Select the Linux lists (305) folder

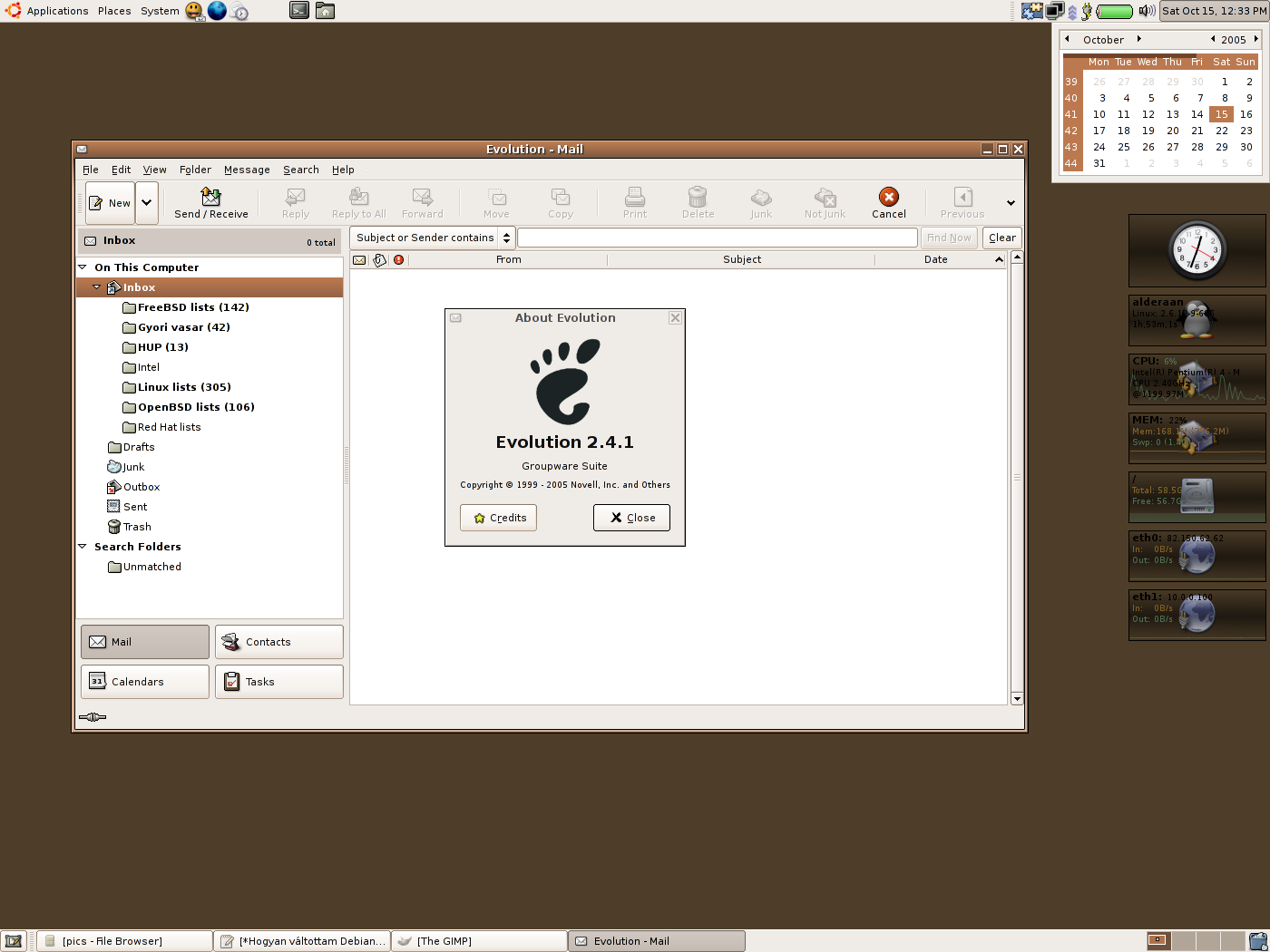184,387
